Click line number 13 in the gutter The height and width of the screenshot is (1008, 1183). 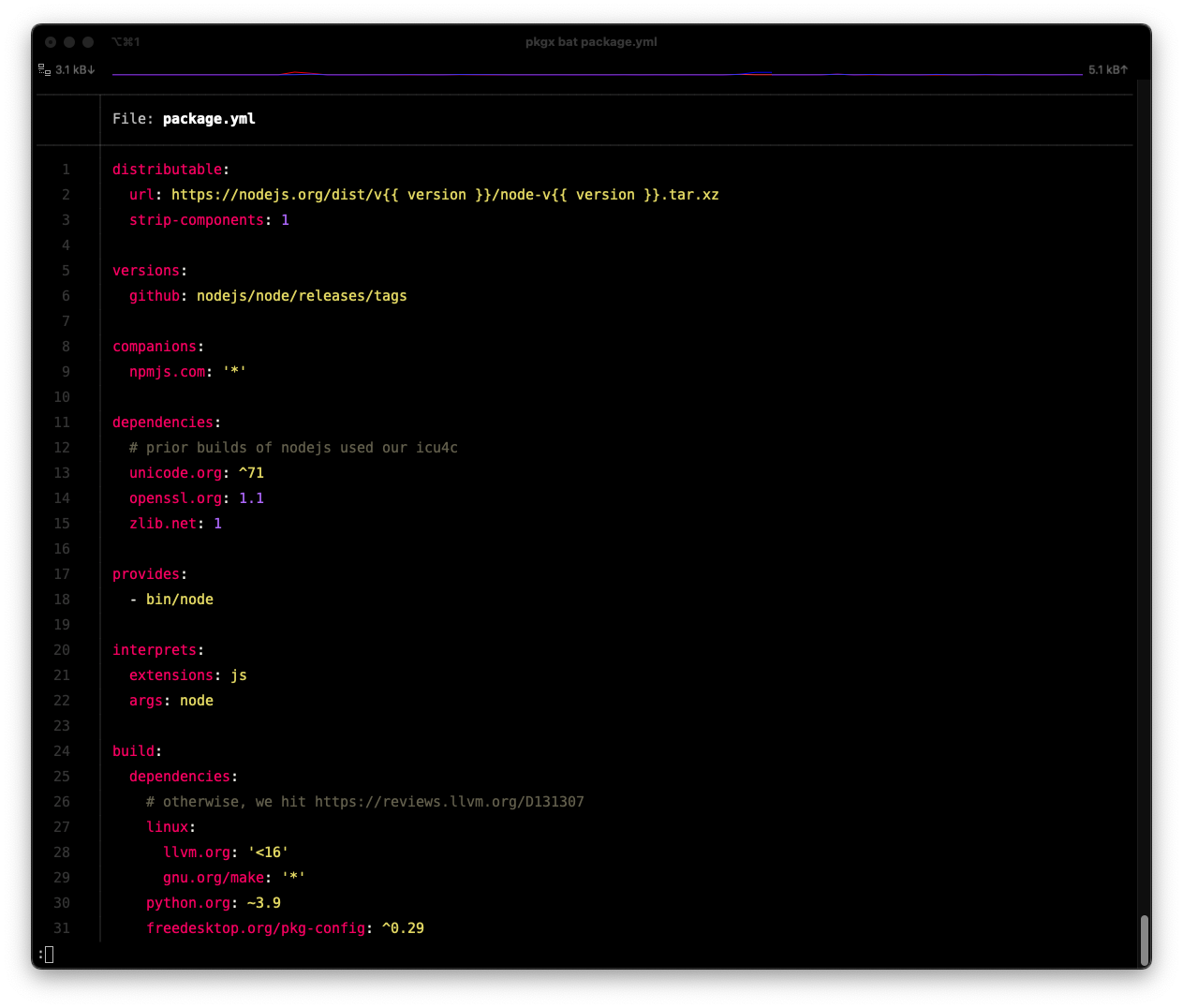[x=62, y=472]
